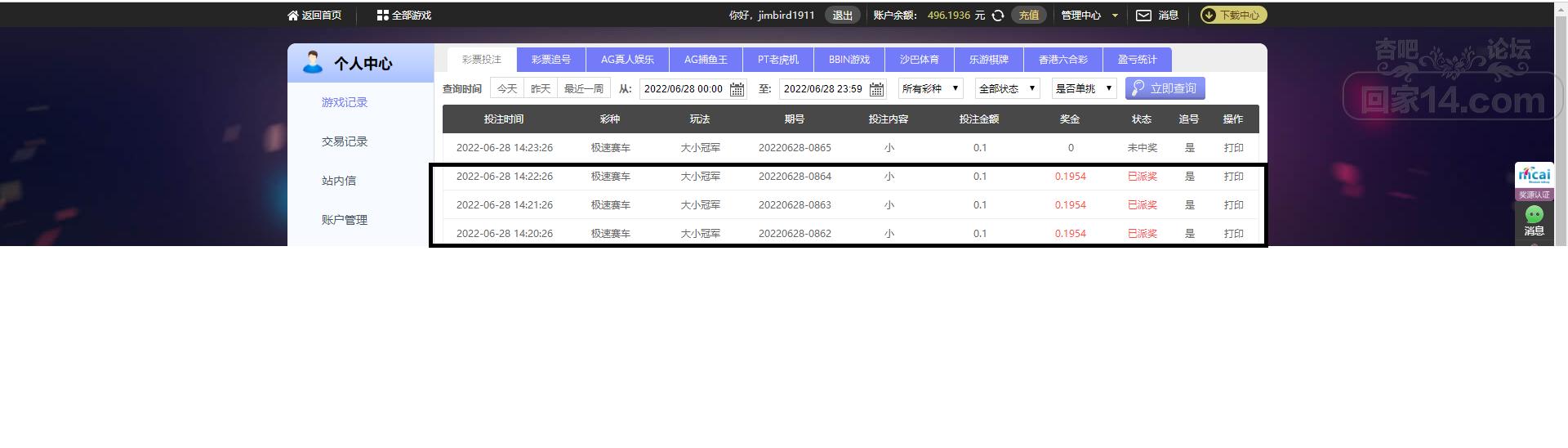
Task: Select the 最近一周 time filter
Action: 584,89
